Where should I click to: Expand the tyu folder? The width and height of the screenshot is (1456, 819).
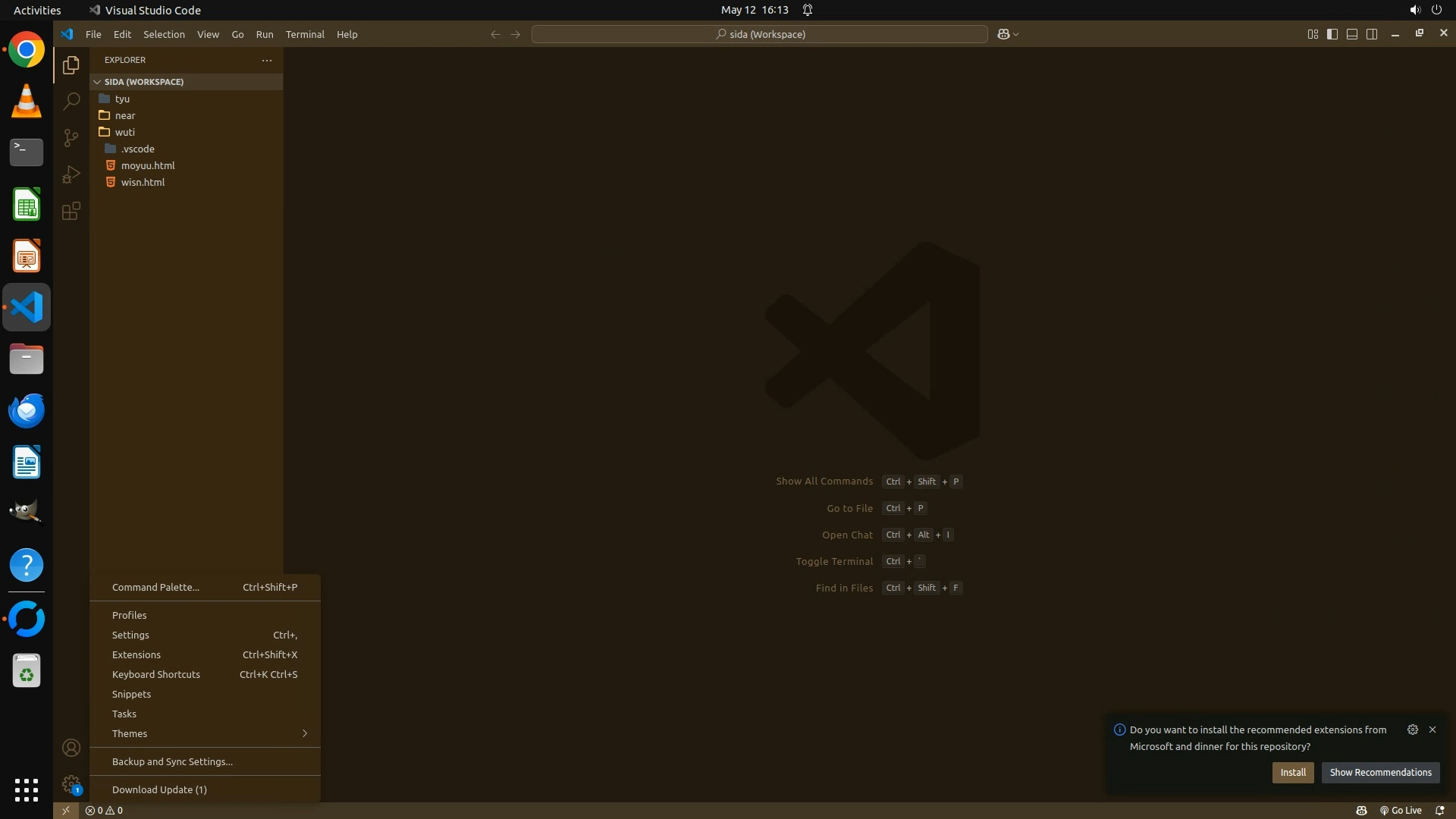tap(122, 99)
